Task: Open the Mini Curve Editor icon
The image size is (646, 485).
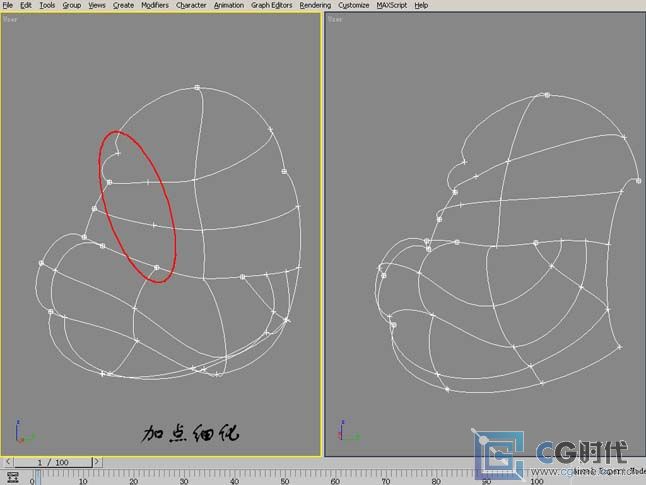Action: click(12, 477)
